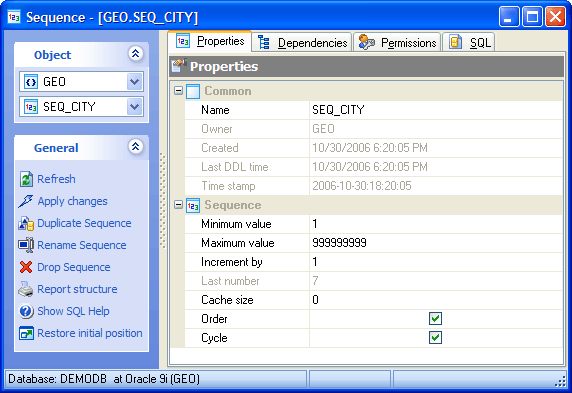This screenshot has height=393, width=572.
Task: Switch to the Properties tab
Action: tap(210, 41)
